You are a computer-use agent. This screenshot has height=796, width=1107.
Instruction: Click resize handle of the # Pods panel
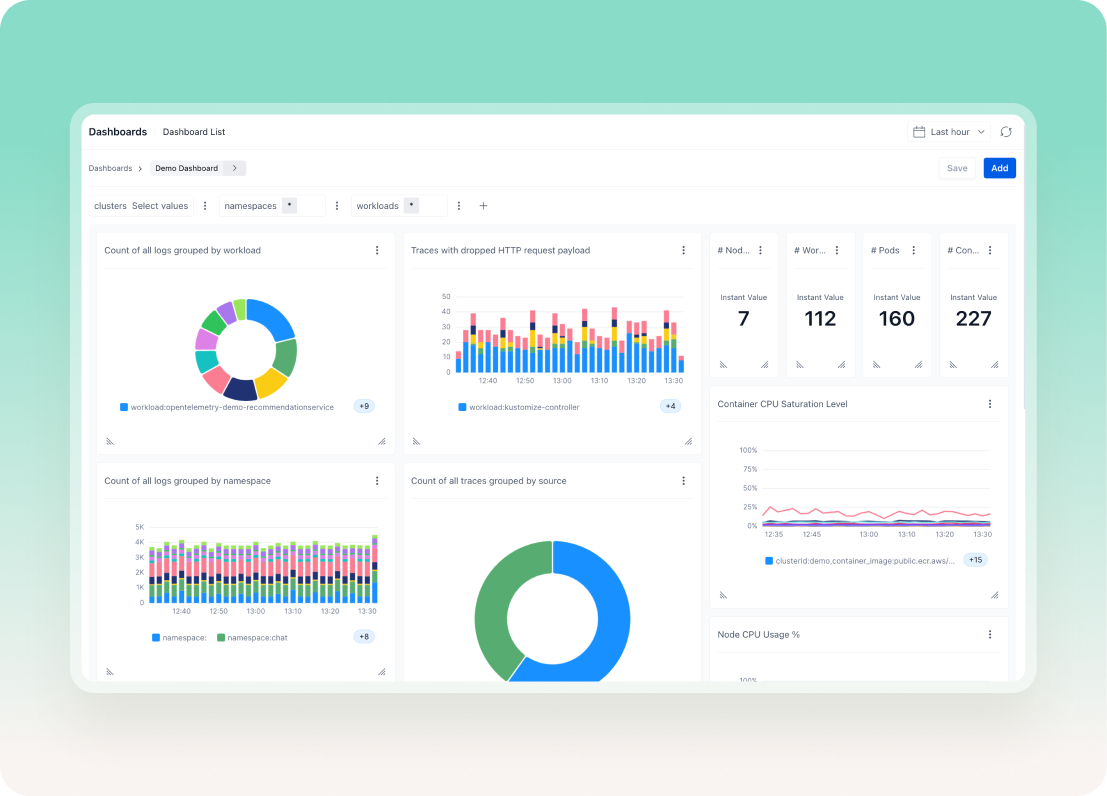point(918,365)
